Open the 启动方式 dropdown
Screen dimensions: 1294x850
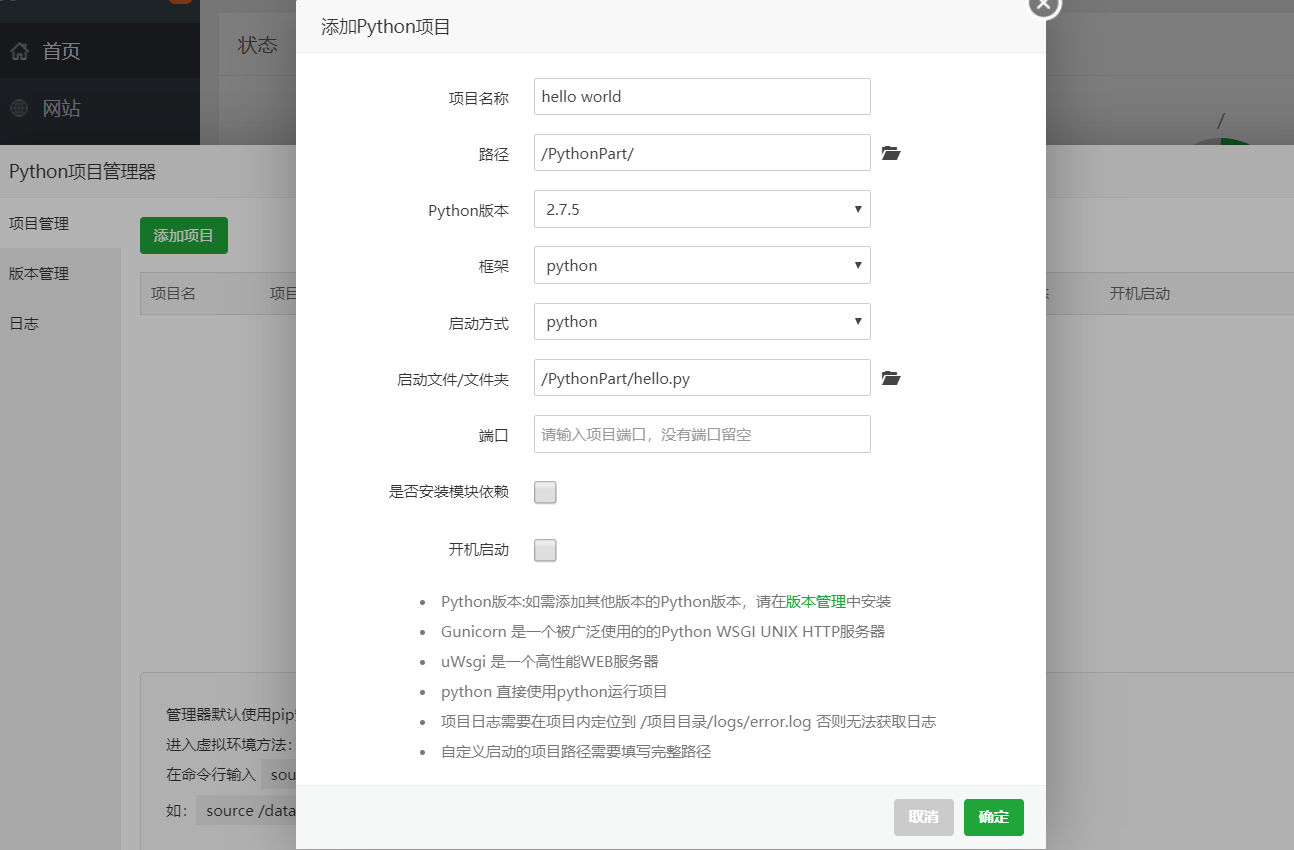coord(702,321)
